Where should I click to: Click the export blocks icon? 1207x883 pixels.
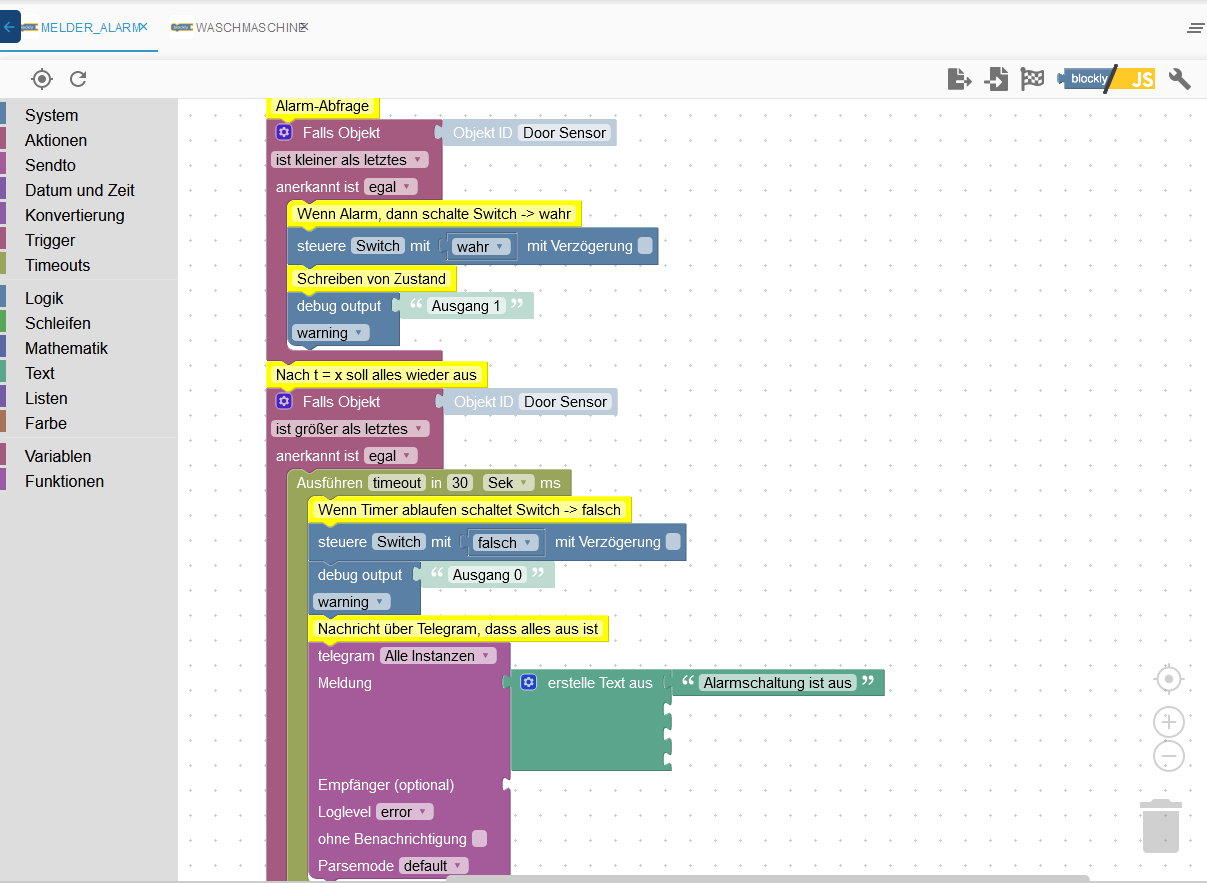(959, 79)
